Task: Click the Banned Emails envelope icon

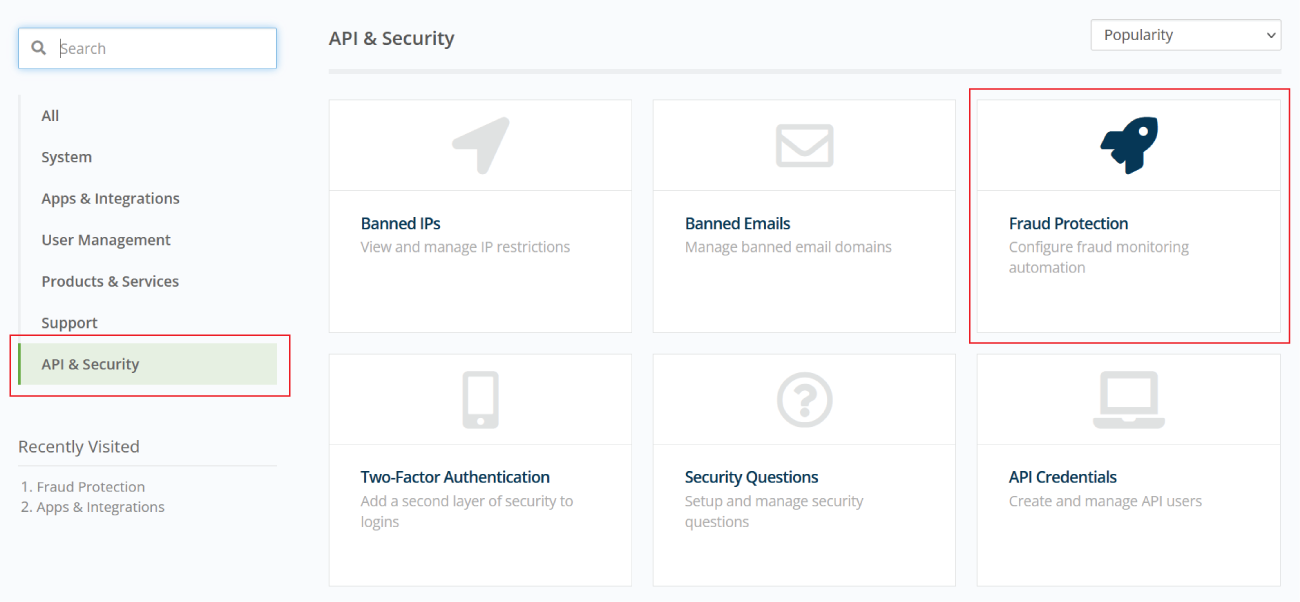Action: pos(804,145)
